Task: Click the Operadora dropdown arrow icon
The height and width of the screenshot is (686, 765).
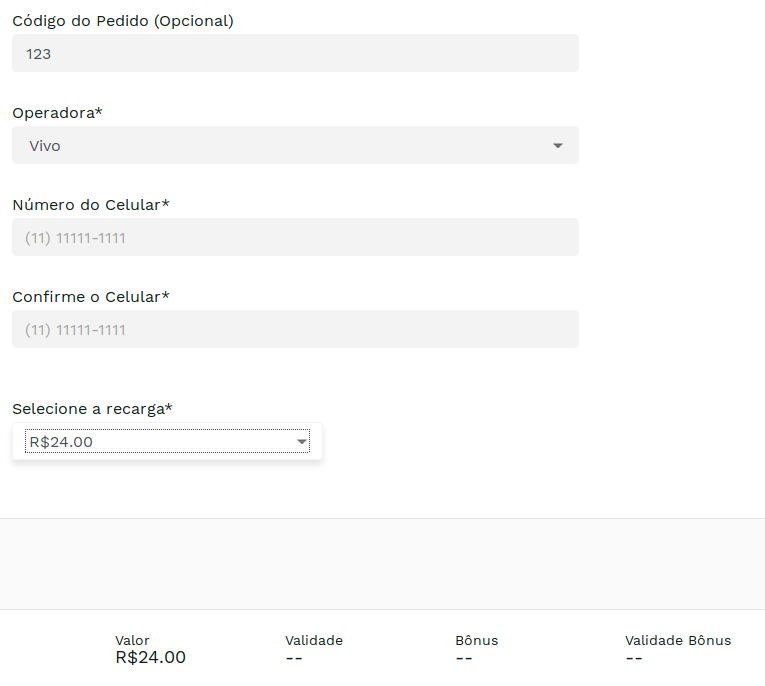Action: [x=558, y=146]
